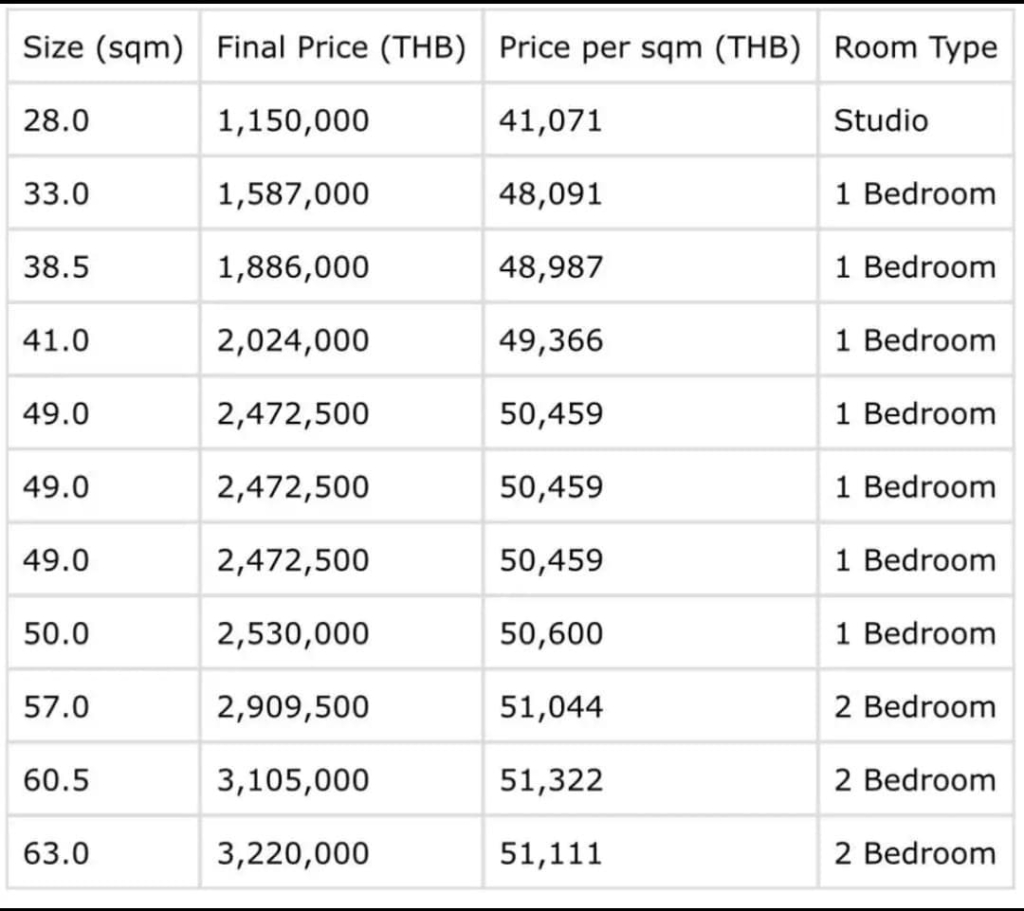
Task: Click the 41,071 price per sqm cell
Action: 551,121
